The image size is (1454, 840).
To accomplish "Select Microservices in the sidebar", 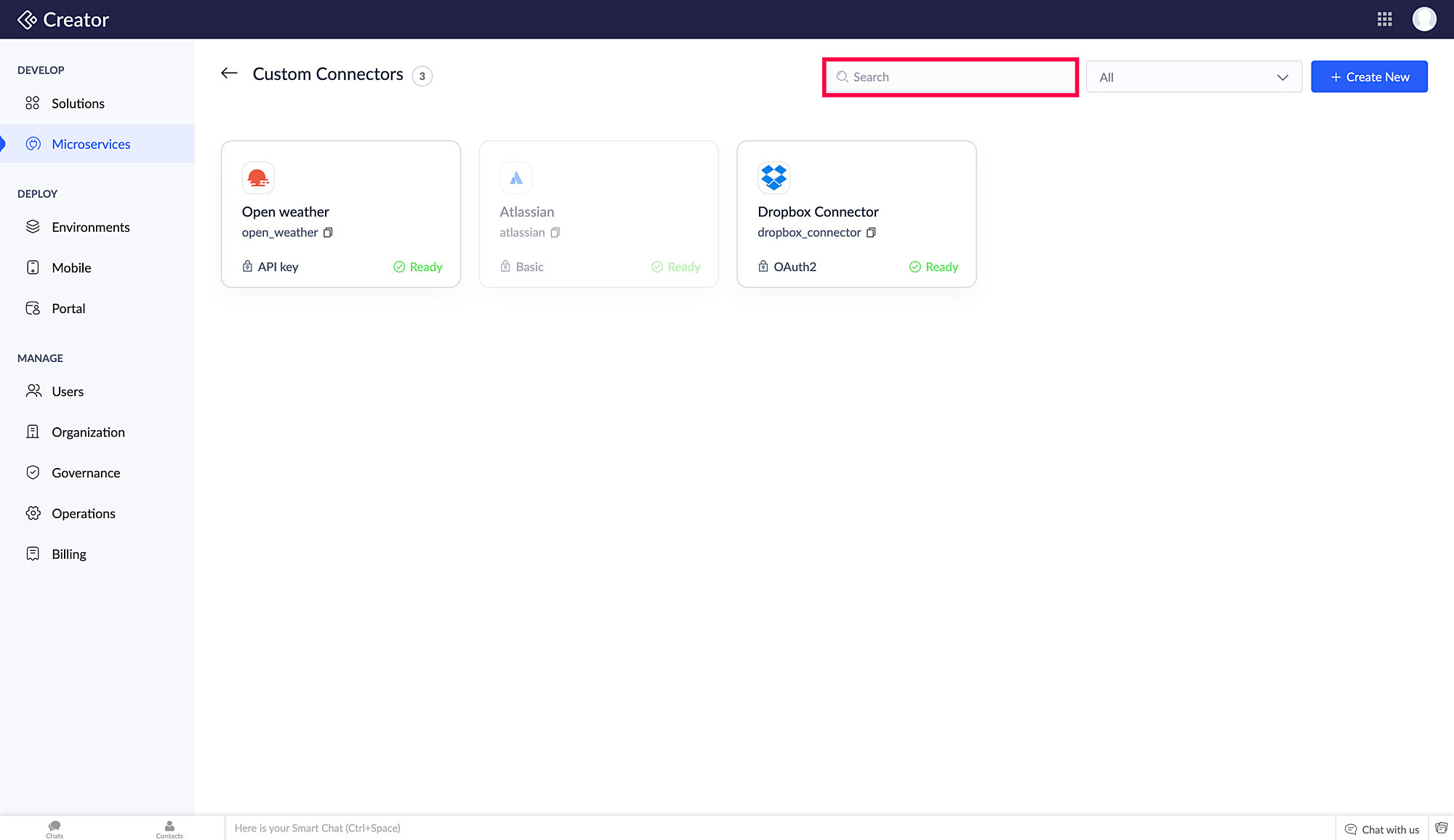I will coord(91,144).
